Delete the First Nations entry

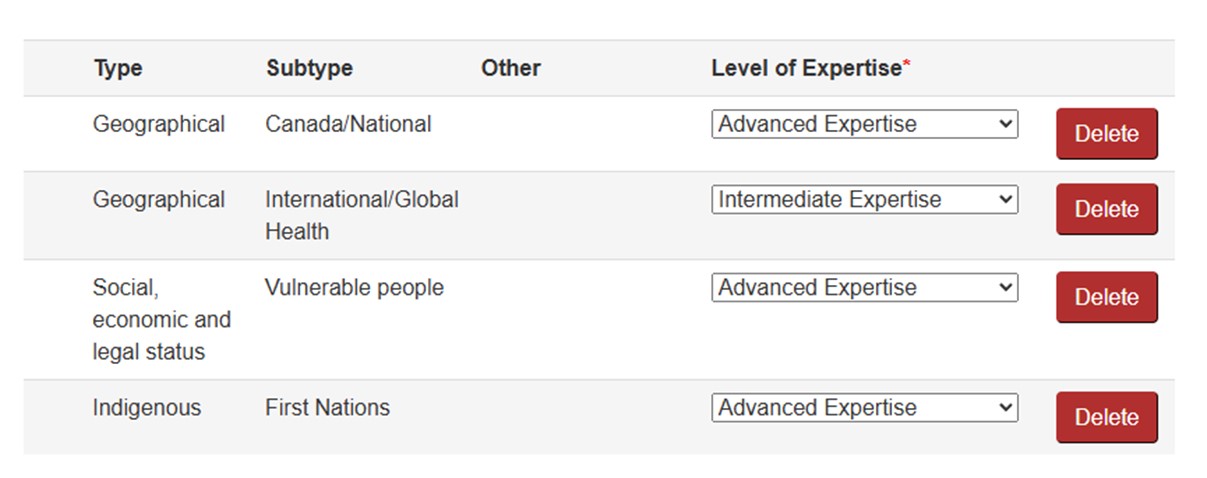pyautogui.click(x=1106, y=417)
